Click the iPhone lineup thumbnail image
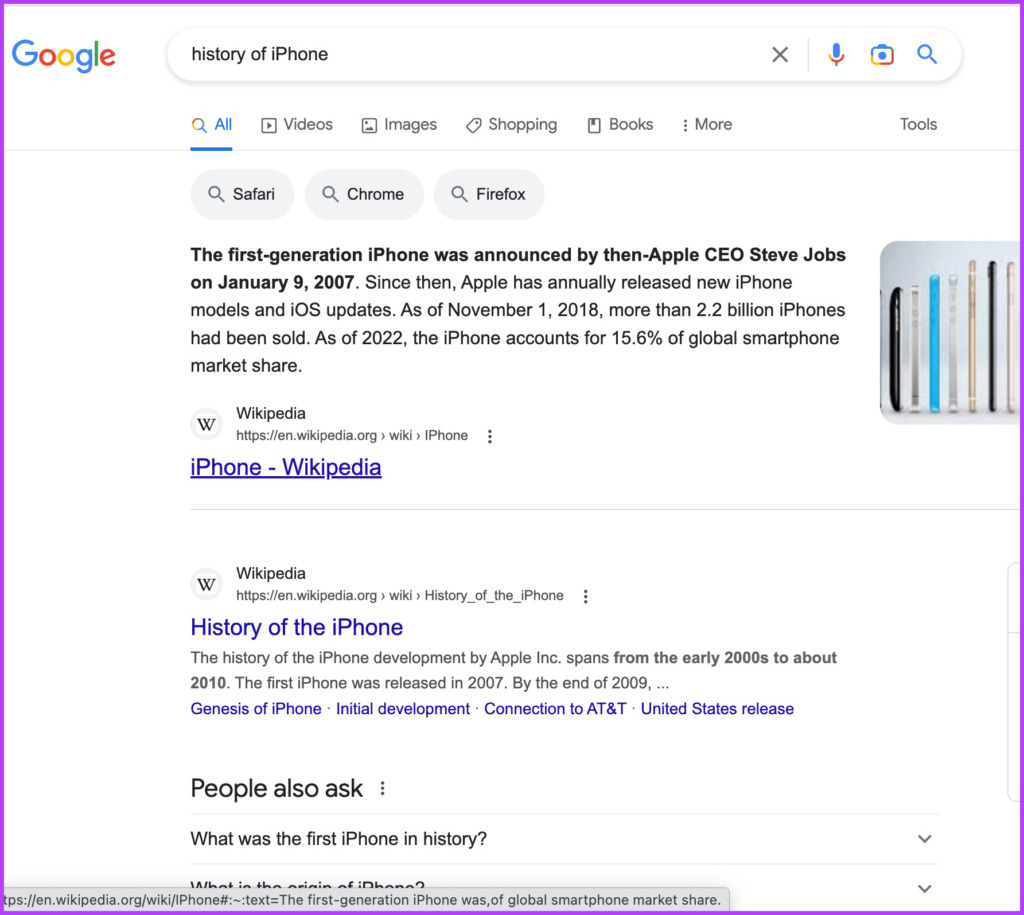This screenshot has height=915, width=1024. tap(950, 332)
